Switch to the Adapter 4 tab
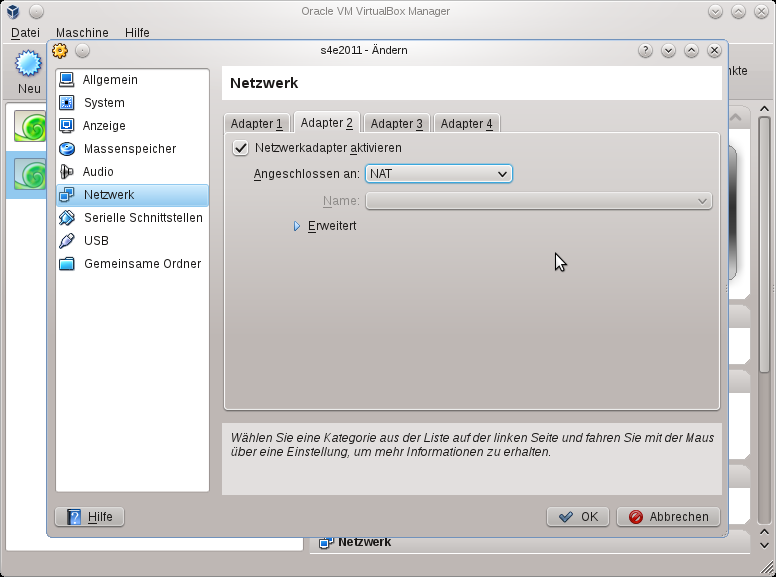Screen dimensions: 776x577 467,123
